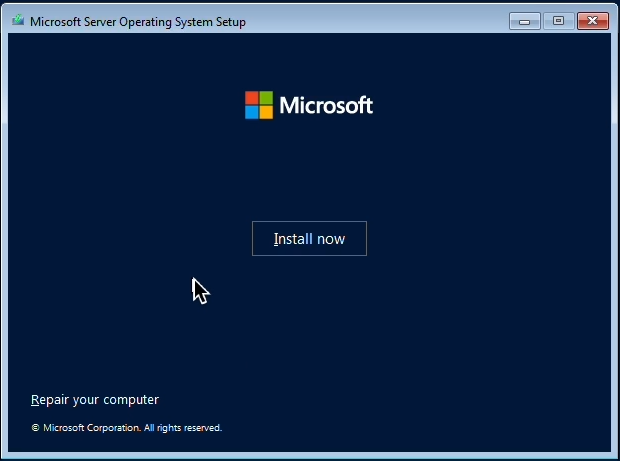Image resolution: width=620 pixels, height=461 pixels.
Task: Maximize the setup window
Action: point(558,21)
